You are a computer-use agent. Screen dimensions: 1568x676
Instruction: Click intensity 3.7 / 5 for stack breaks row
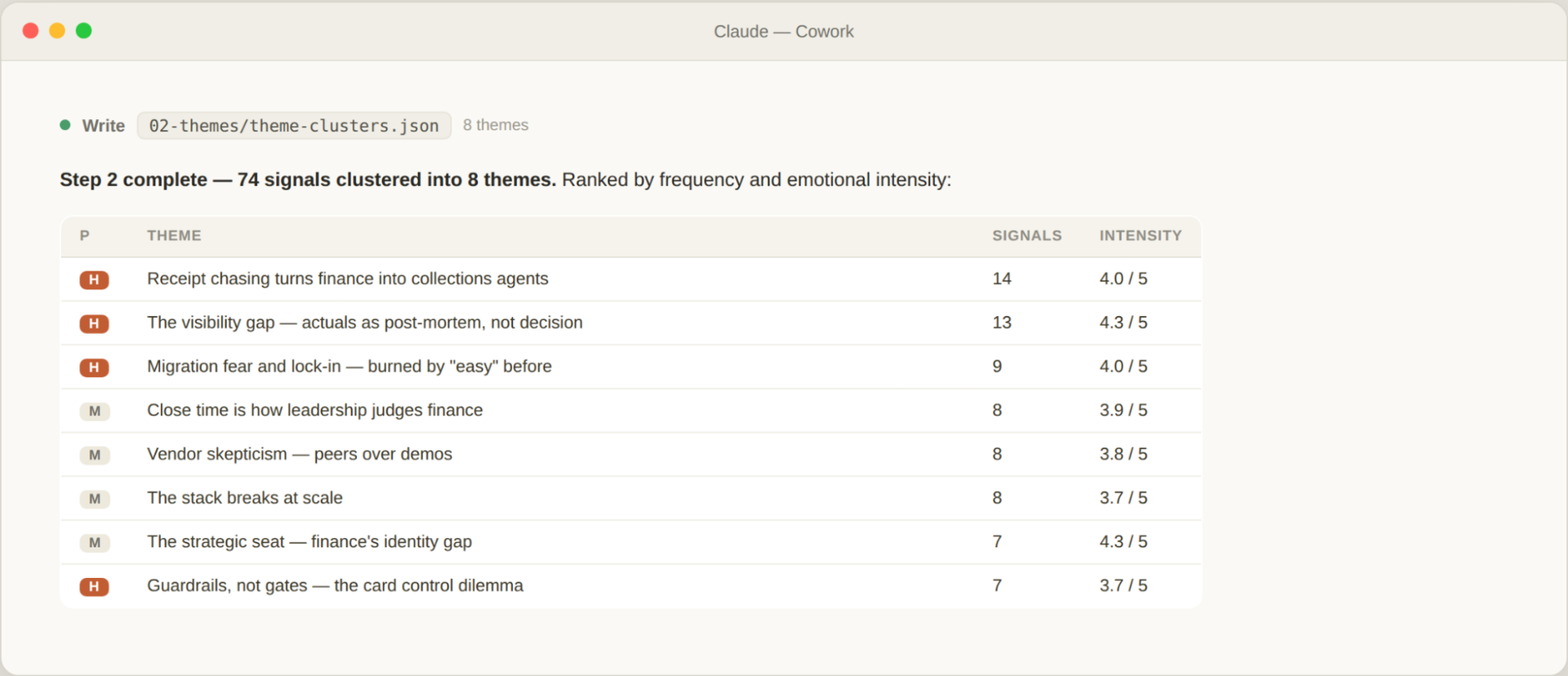1124,498
